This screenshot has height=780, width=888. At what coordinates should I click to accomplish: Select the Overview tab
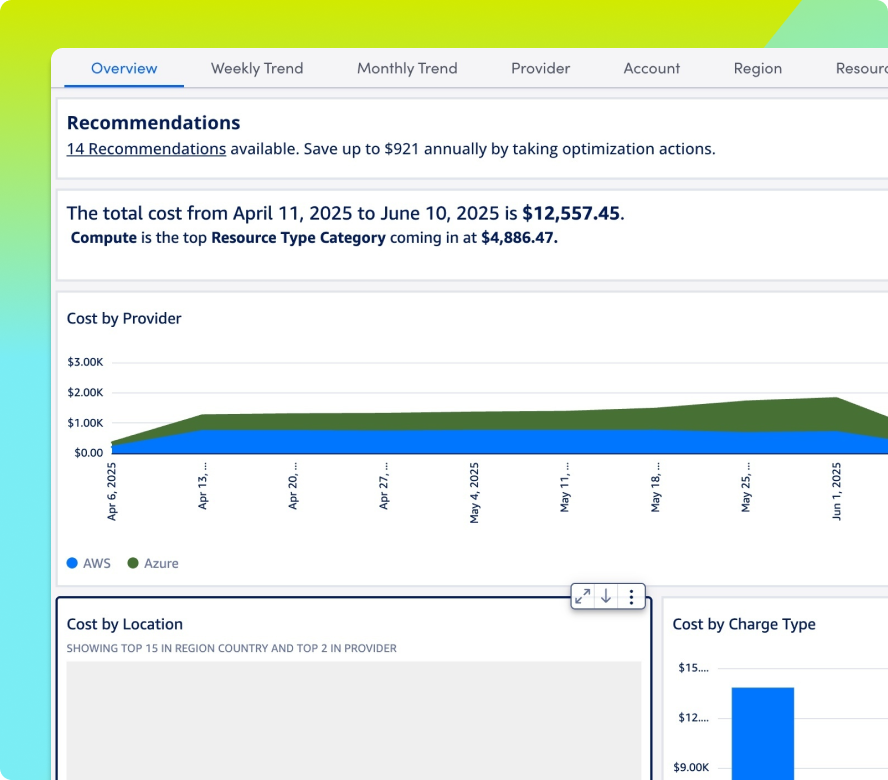click(124, 69)
